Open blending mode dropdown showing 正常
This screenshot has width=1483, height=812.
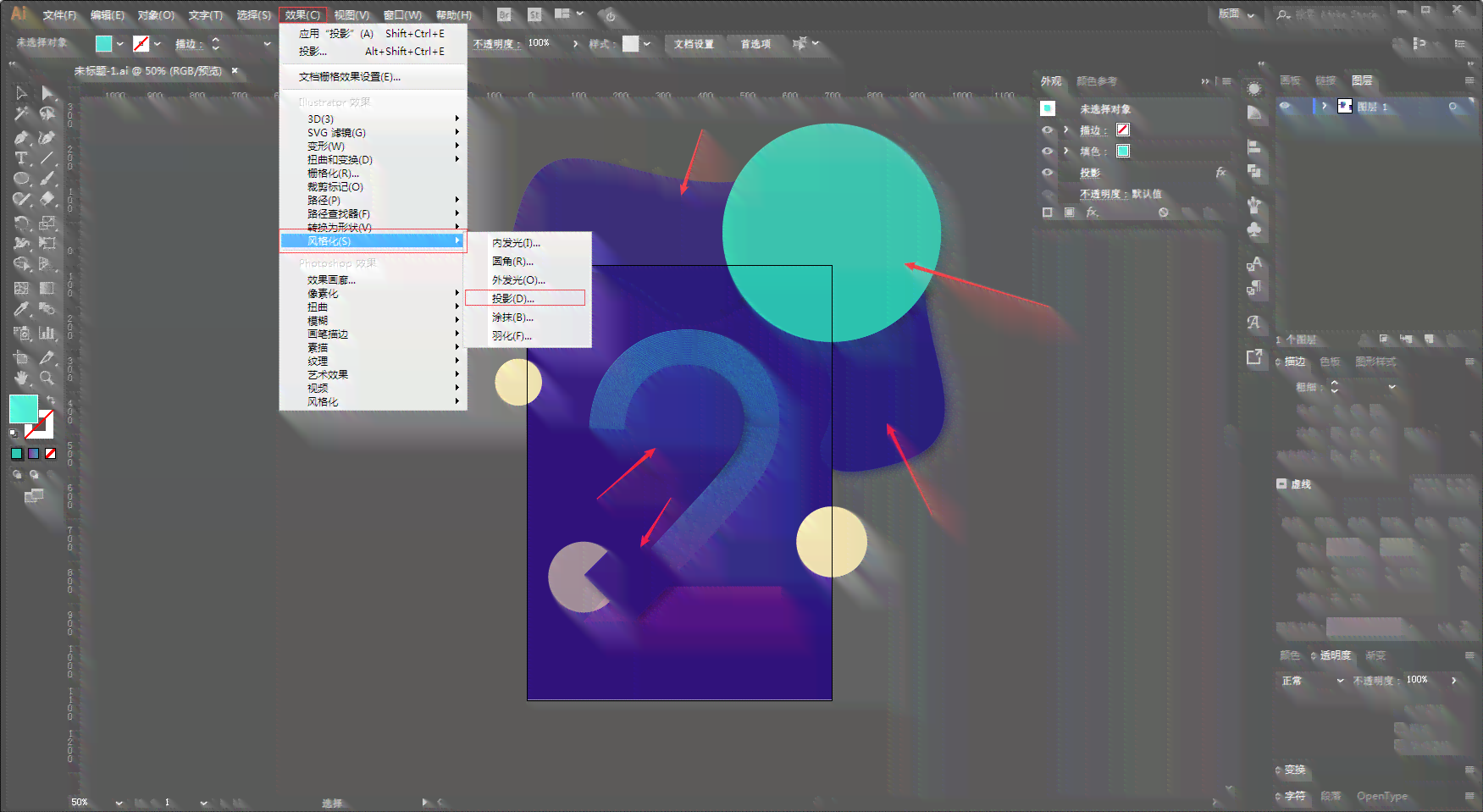pos(1312,681)
